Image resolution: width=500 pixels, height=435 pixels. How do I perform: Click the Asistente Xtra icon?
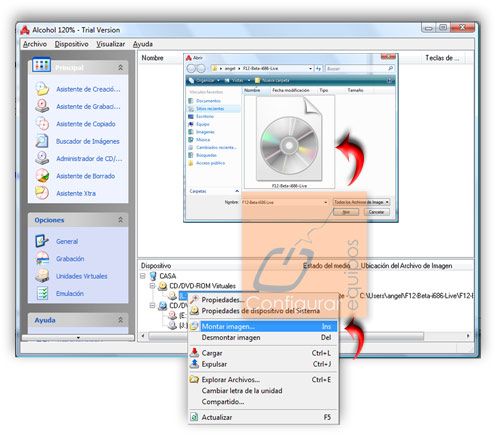point(42,193)
